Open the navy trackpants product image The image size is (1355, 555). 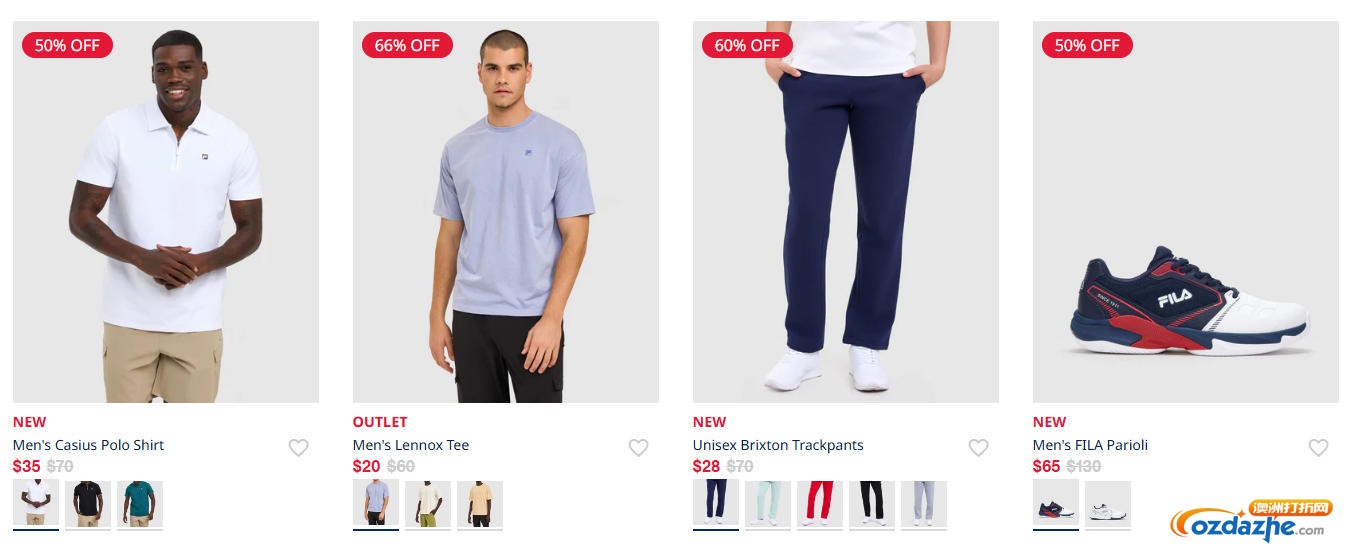[x=846, y=212]
